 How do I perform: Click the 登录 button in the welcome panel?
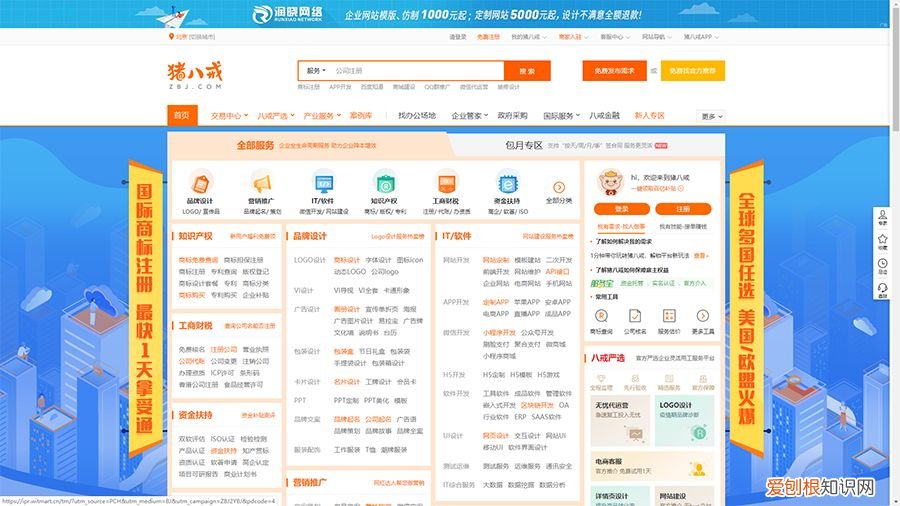click(x=622, y=209)
